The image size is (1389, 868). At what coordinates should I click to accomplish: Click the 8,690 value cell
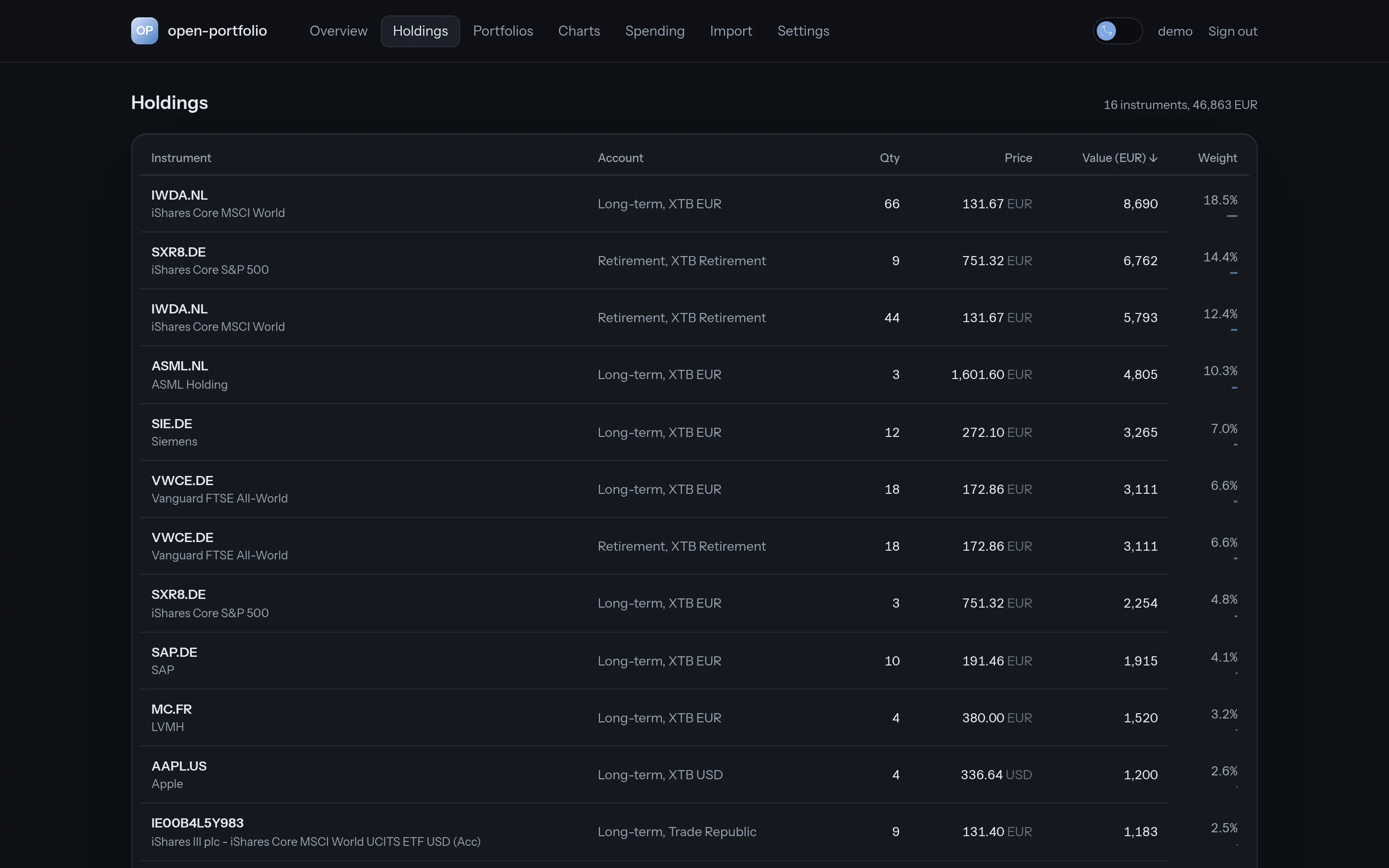point(1140,204)
